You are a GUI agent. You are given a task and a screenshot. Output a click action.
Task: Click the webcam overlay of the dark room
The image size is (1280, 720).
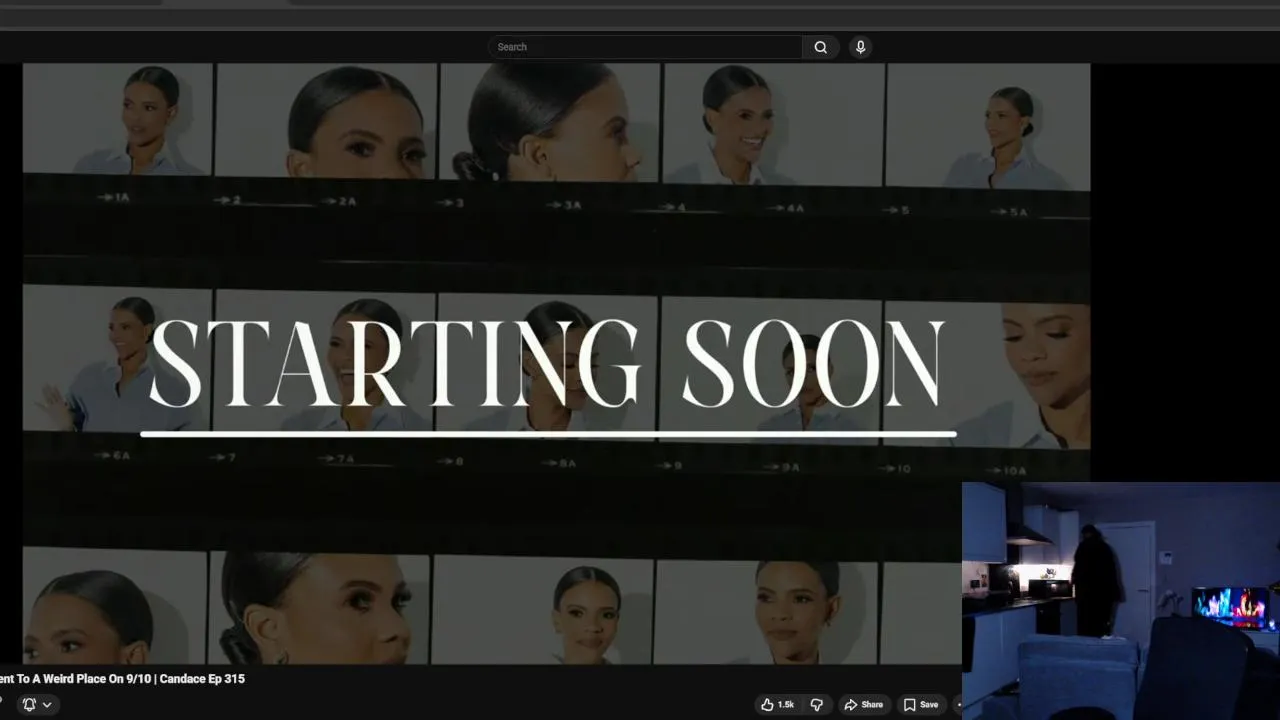tap(1121, 601)
